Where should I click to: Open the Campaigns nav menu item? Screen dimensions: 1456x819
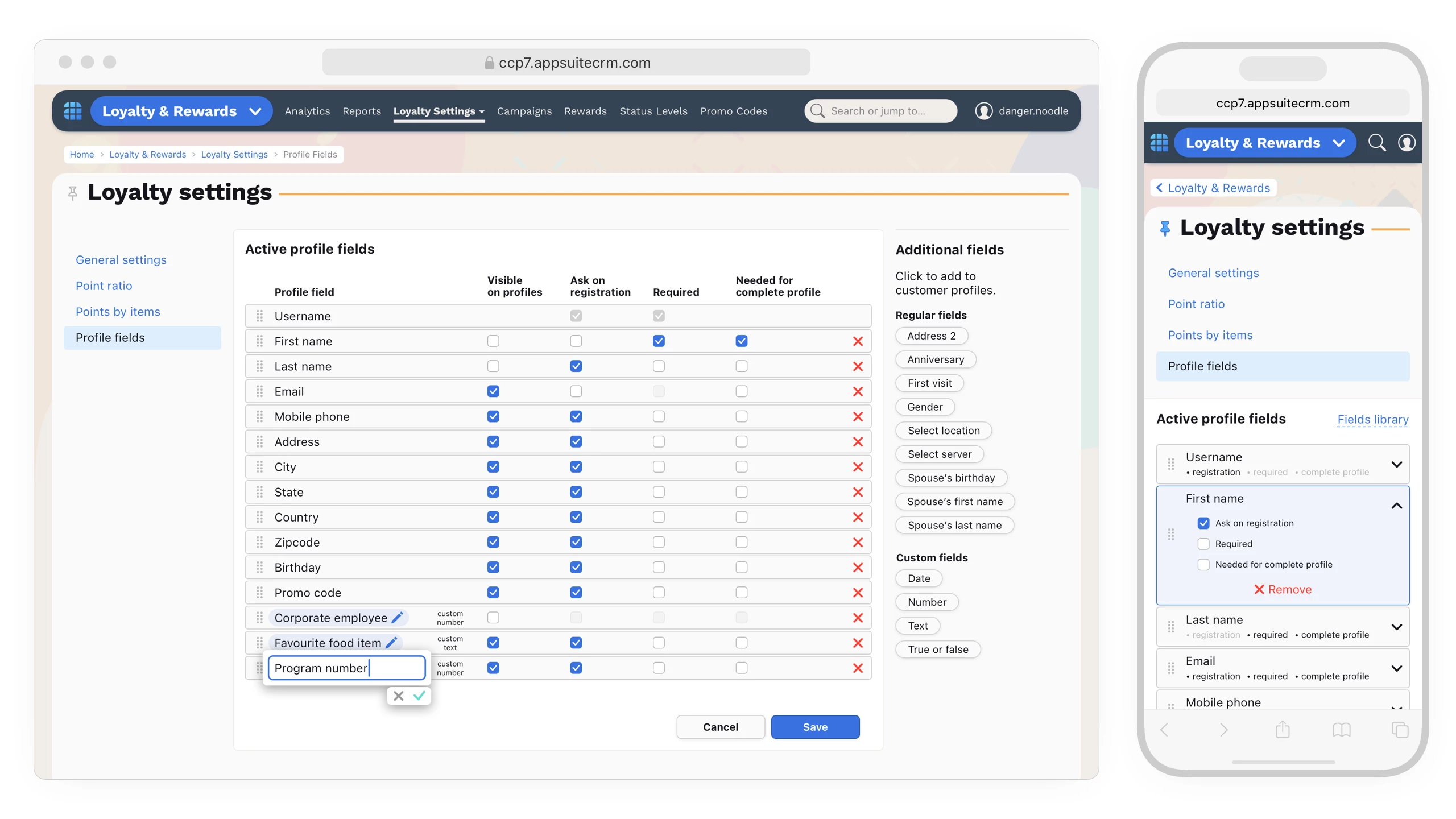click(x=524, y=111)
